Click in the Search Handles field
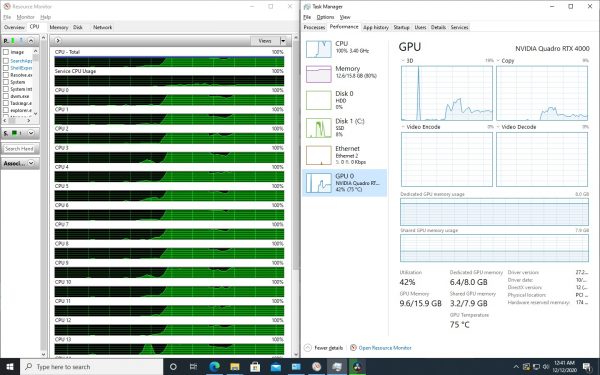This screenshot has height=375, width=600. [x=19, y=148]
